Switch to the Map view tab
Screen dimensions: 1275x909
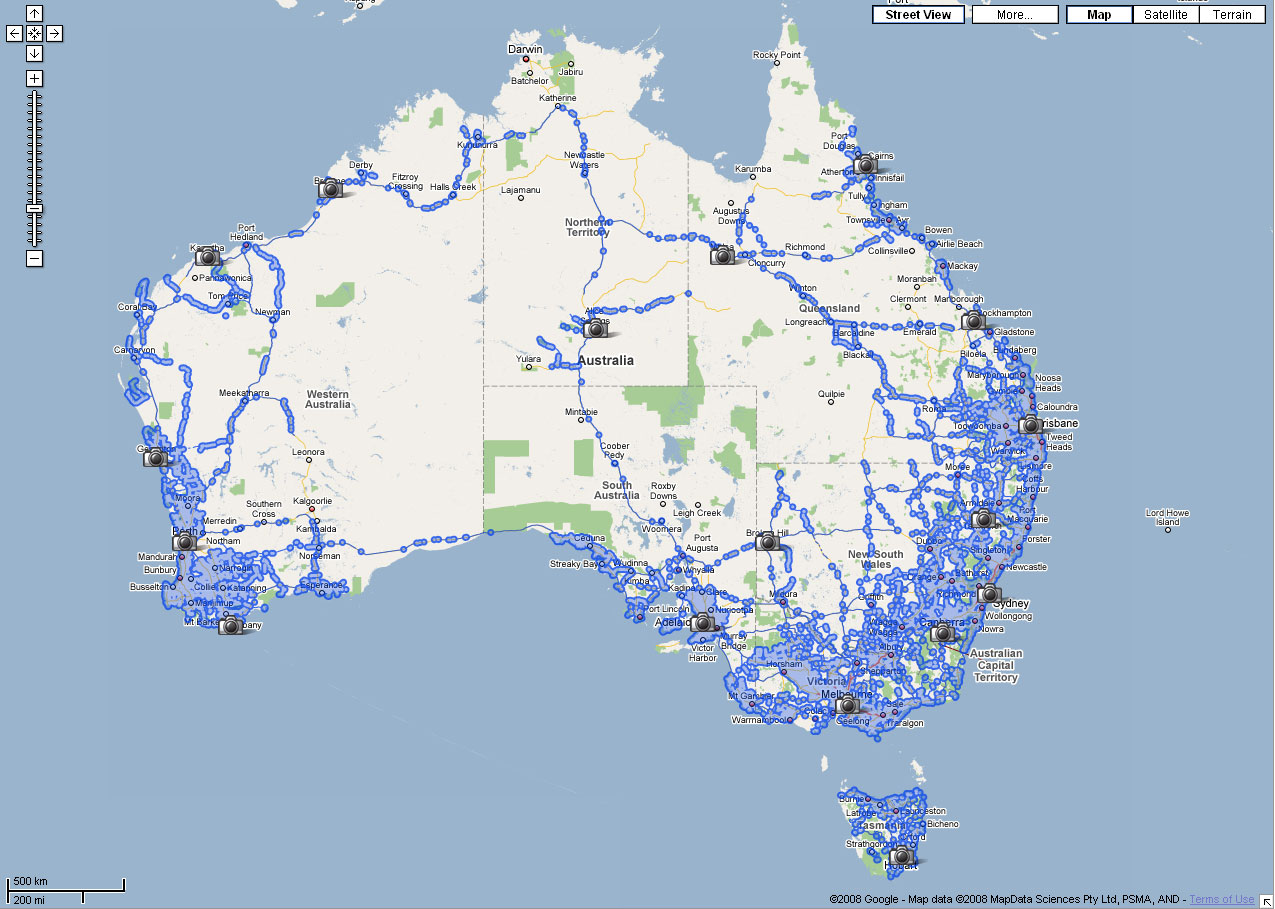tap(1099, 15)
